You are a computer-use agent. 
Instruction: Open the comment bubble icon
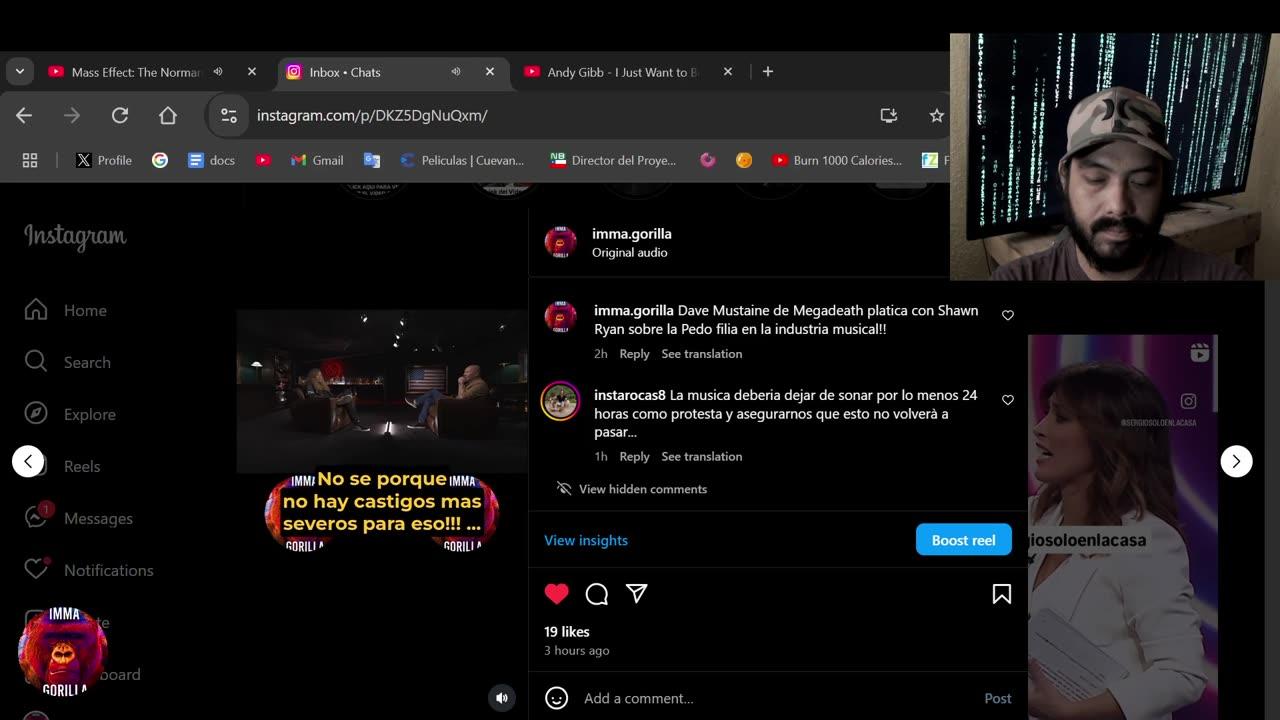pos(597,594)
